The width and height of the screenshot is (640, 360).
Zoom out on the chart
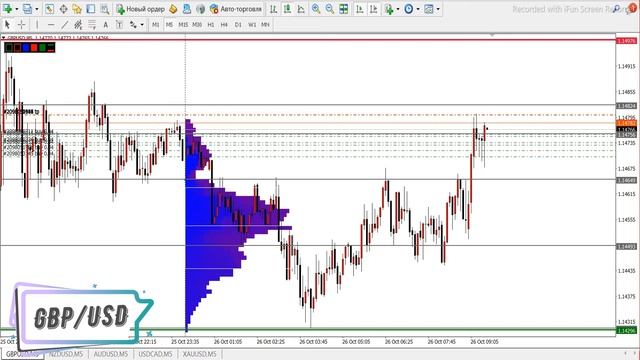[329, 9]
